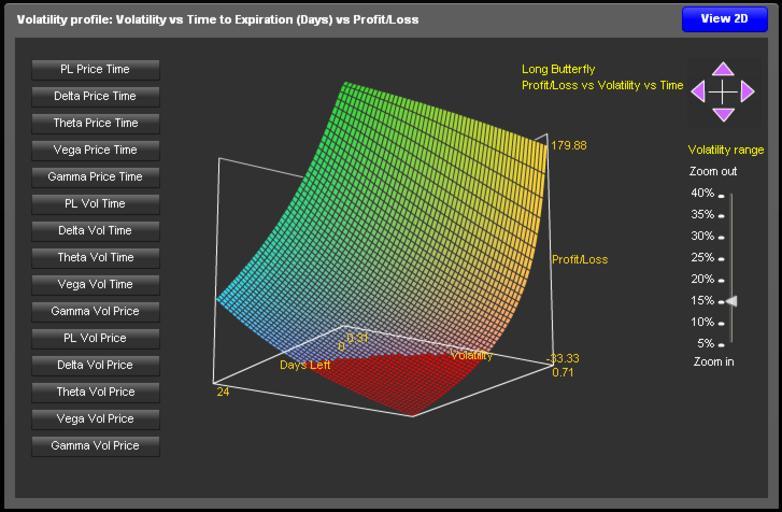Click the up arrow rotation icon
The height and width of the screenshot is (512, 782).
pos(722,69)
